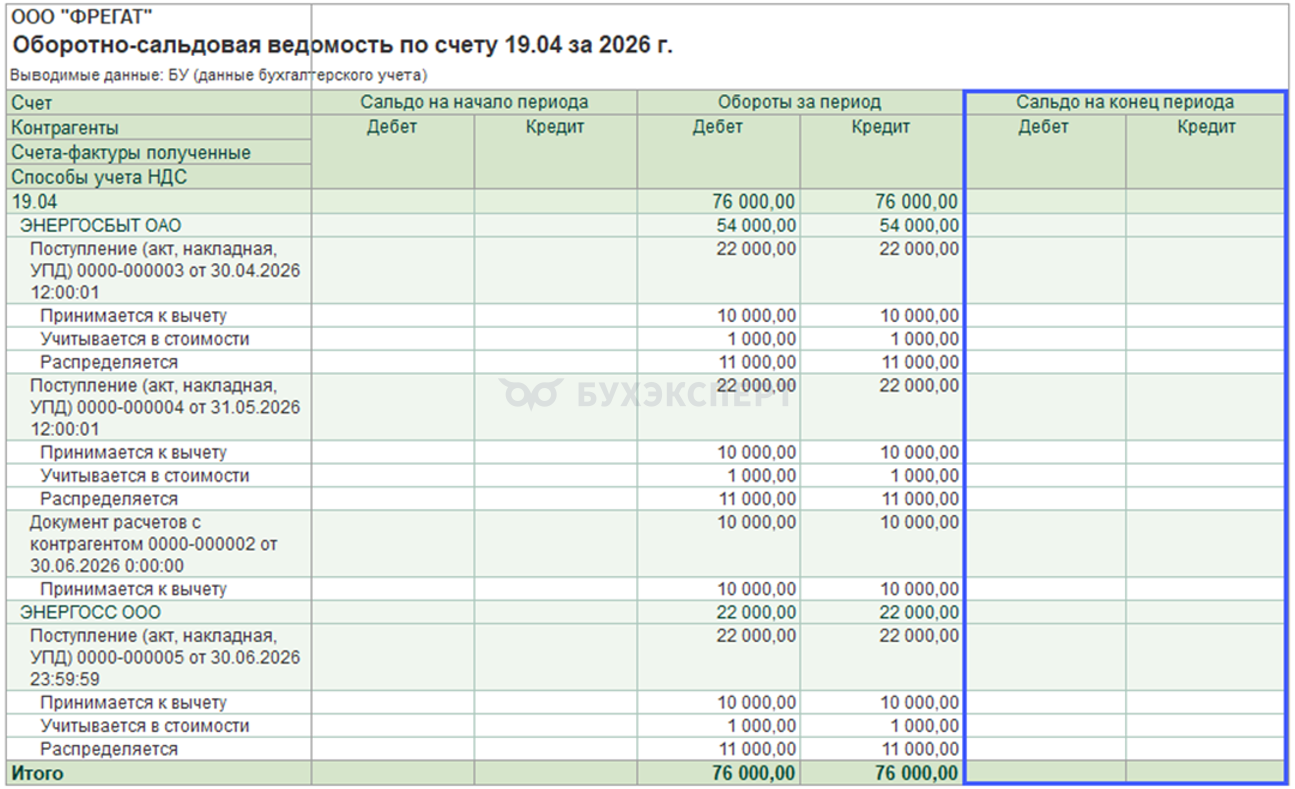1295x789 pixels.
Task: Open document Поступление 0000-000004 от 31.05.2026
Action: (x=165, y=407)
